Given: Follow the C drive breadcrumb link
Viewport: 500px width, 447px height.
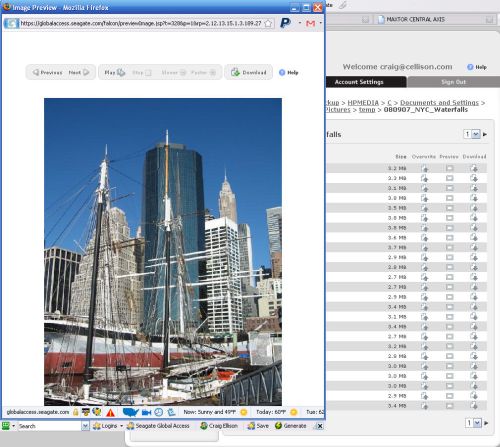Looking at the screenshot, I should tap(389, 103).
